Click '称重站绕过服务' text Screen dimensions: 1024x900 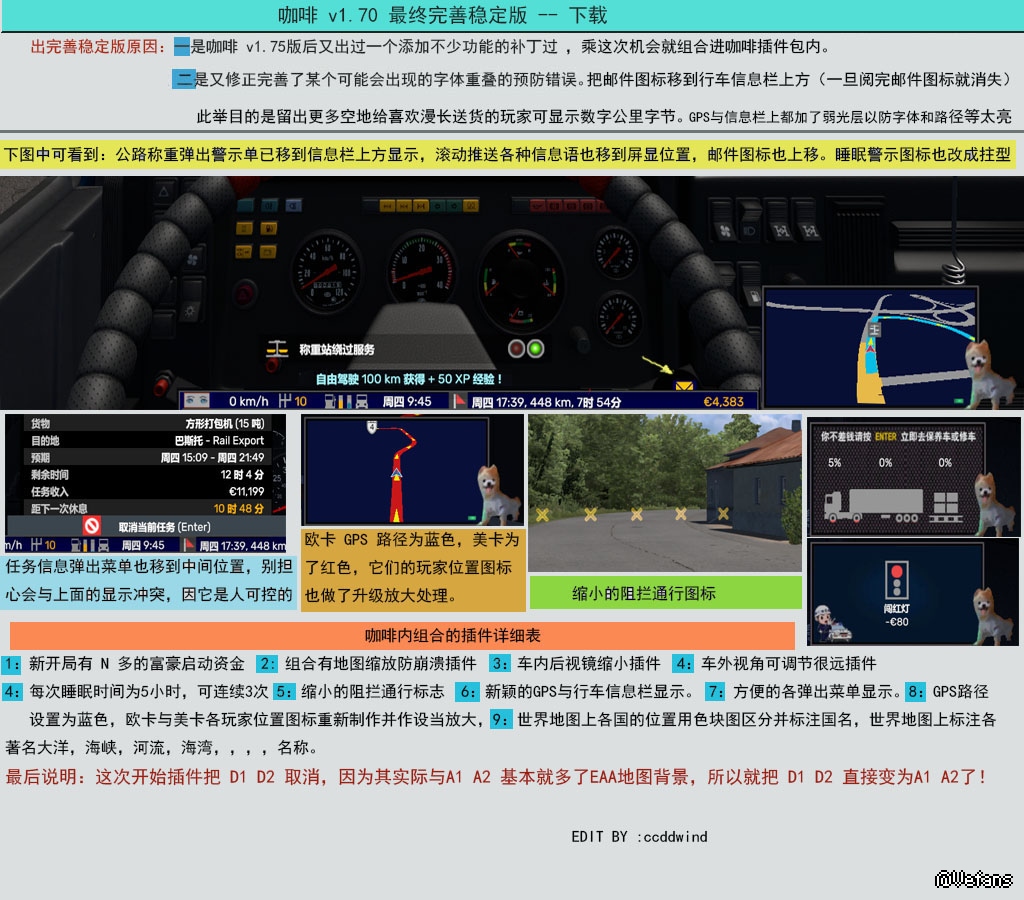[336, 349]
